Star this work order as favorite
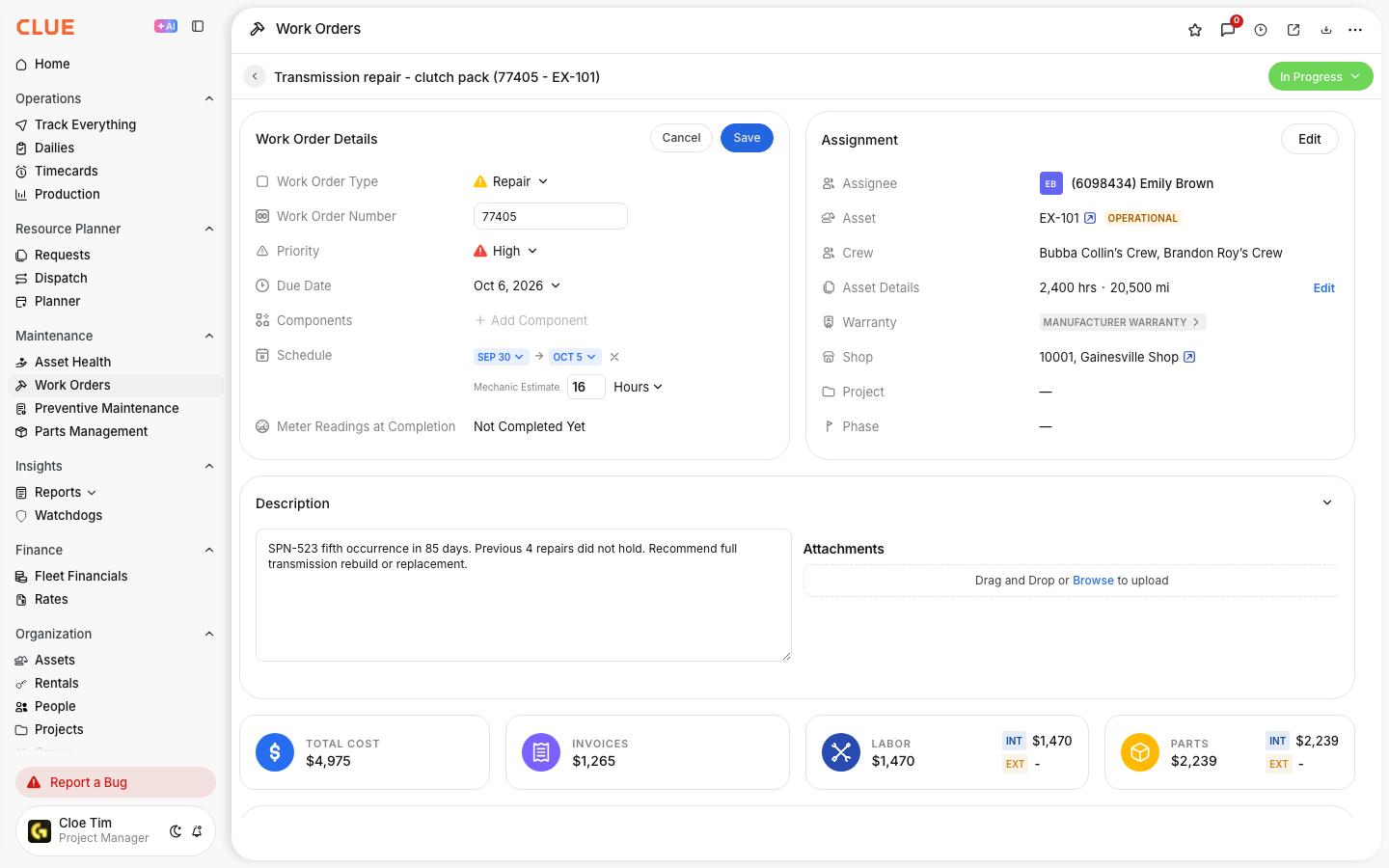Viewport: 1389px width, 868px height. tap(1195, 30)
